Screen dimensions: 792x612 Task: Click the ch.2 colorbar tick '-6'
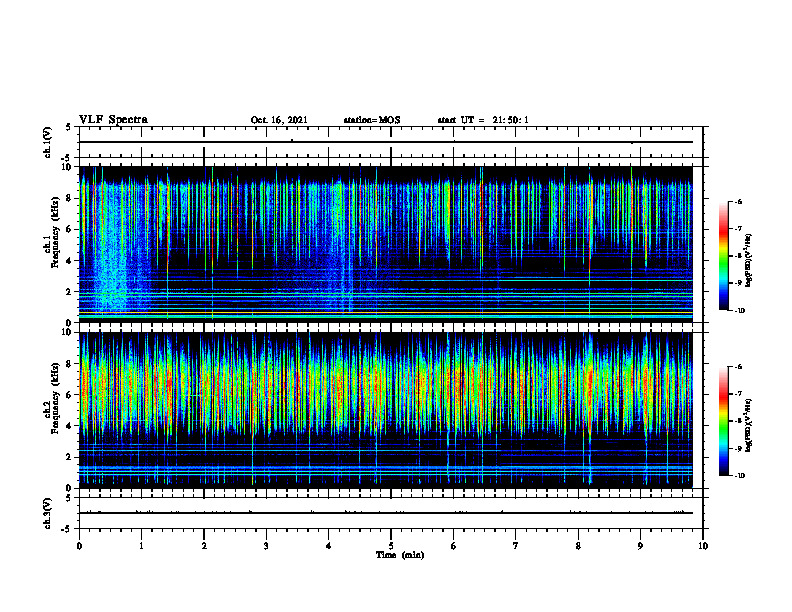tap(738, 367)
